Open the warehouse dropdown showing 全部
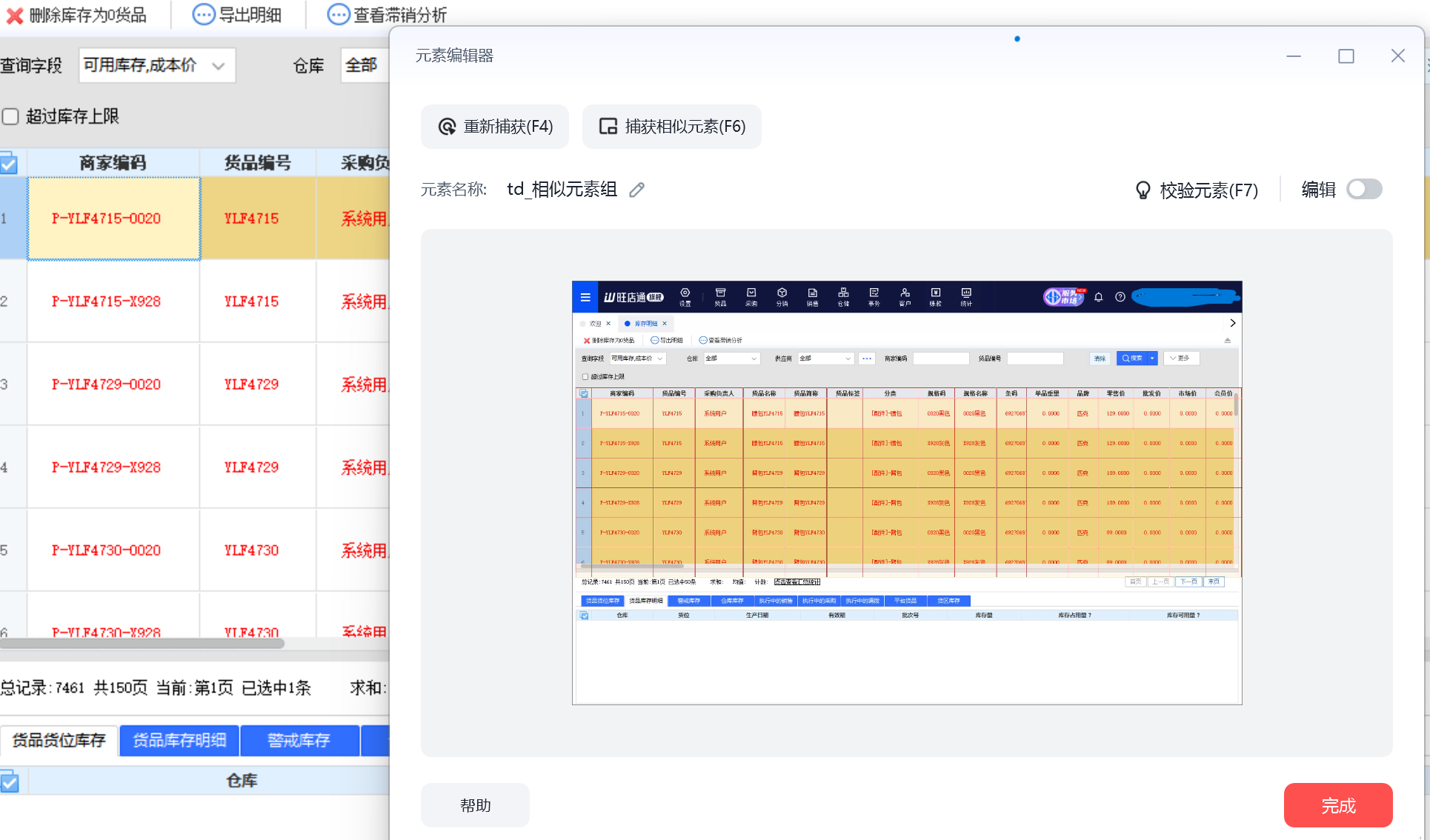This screenshot has width=1430, height=840. 363,65
